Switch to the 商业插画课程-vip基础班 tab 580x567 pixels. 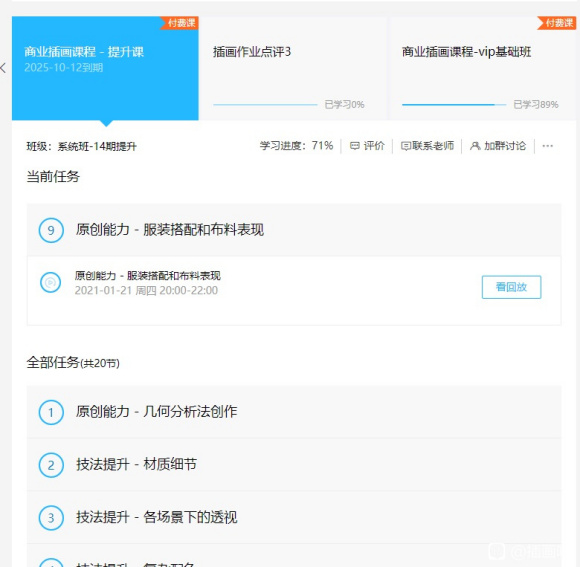(x=482, y=68)
